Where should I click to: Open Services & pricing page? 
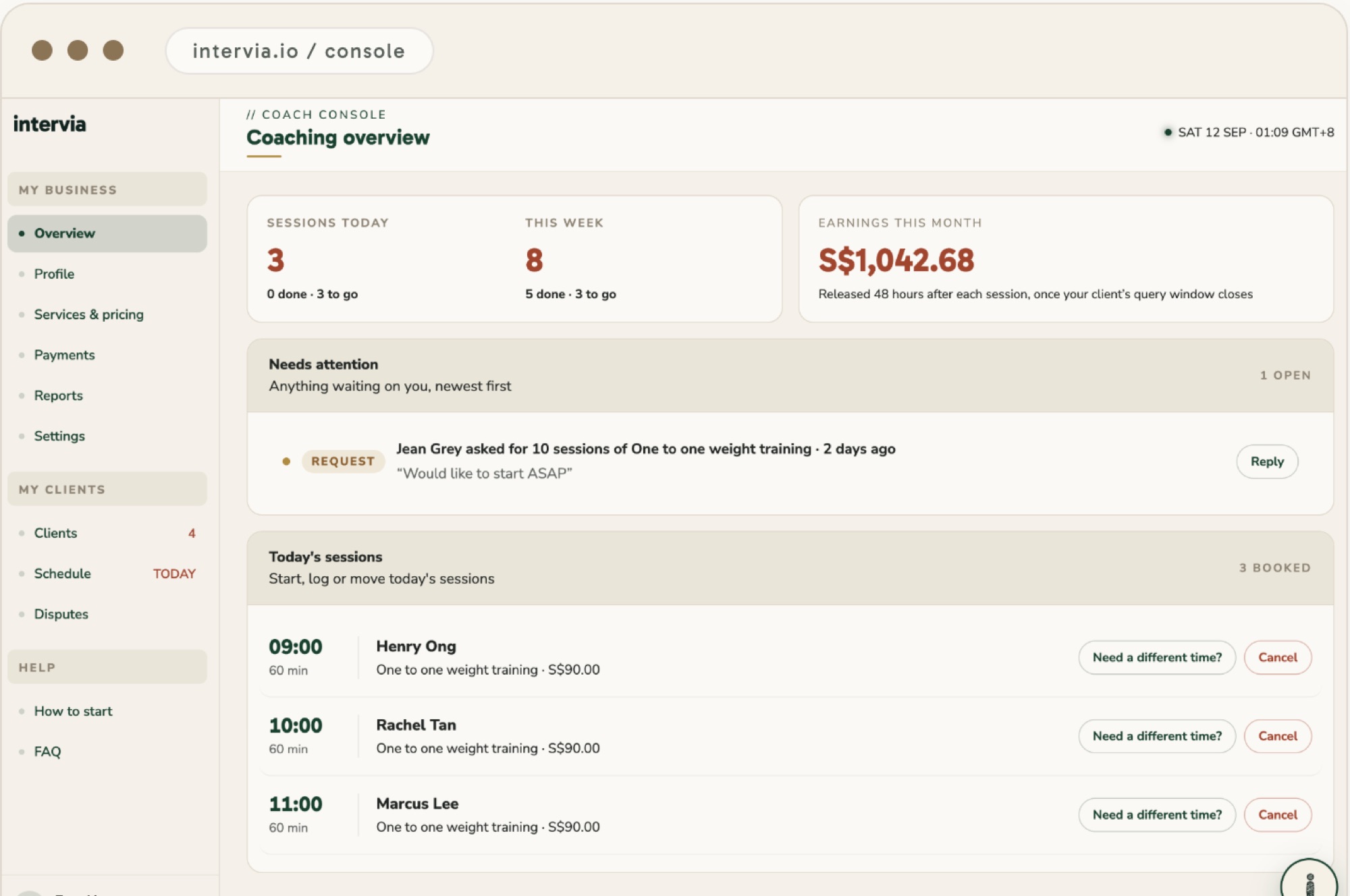coord(88,314)
